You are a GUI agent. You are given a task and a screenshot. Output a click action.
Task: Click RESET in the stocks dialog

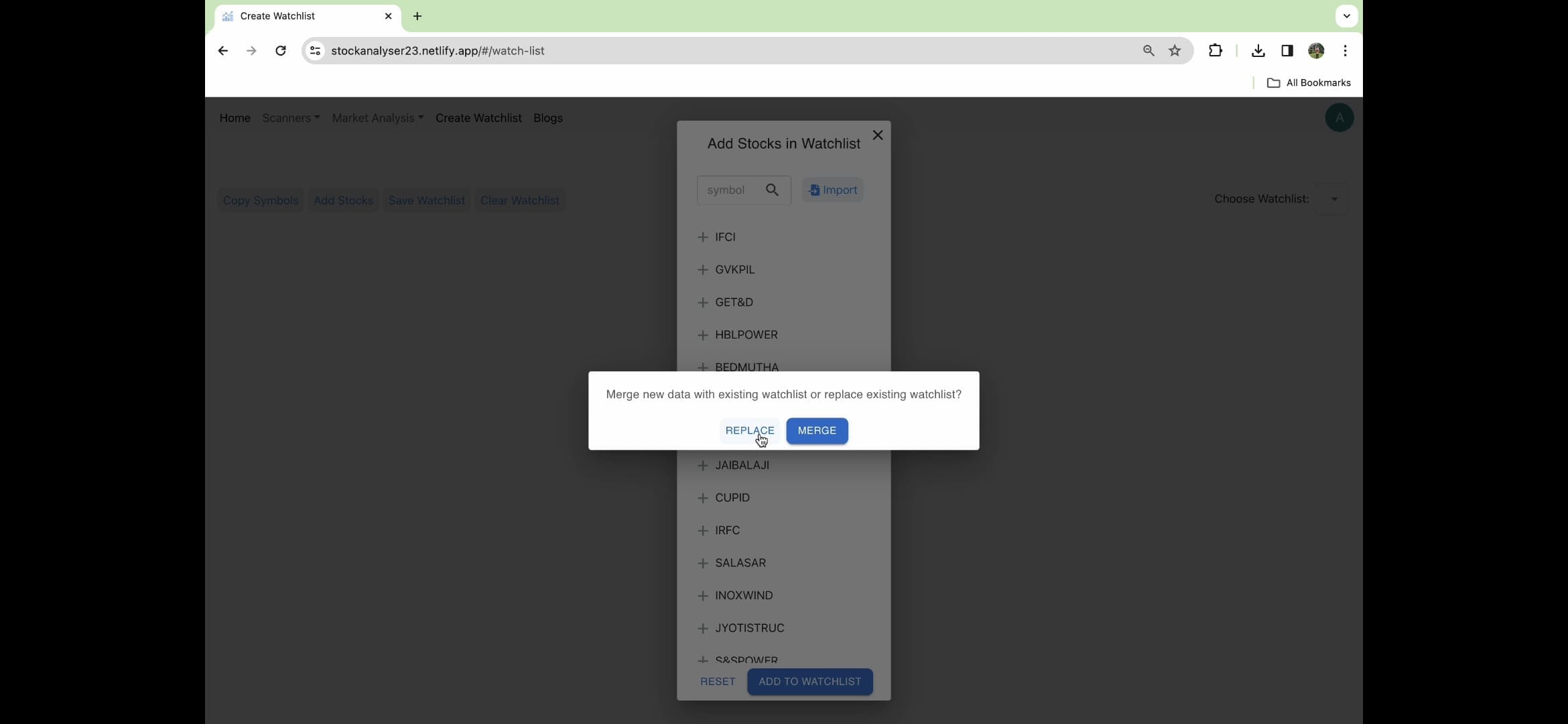(718, 682)
